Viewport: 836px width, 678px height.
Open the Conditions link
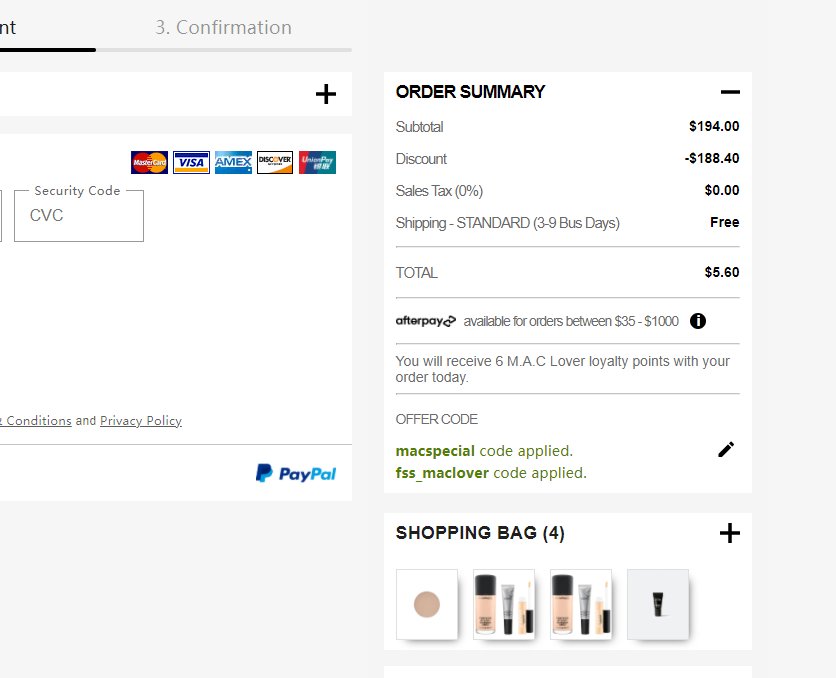[37, 421]
